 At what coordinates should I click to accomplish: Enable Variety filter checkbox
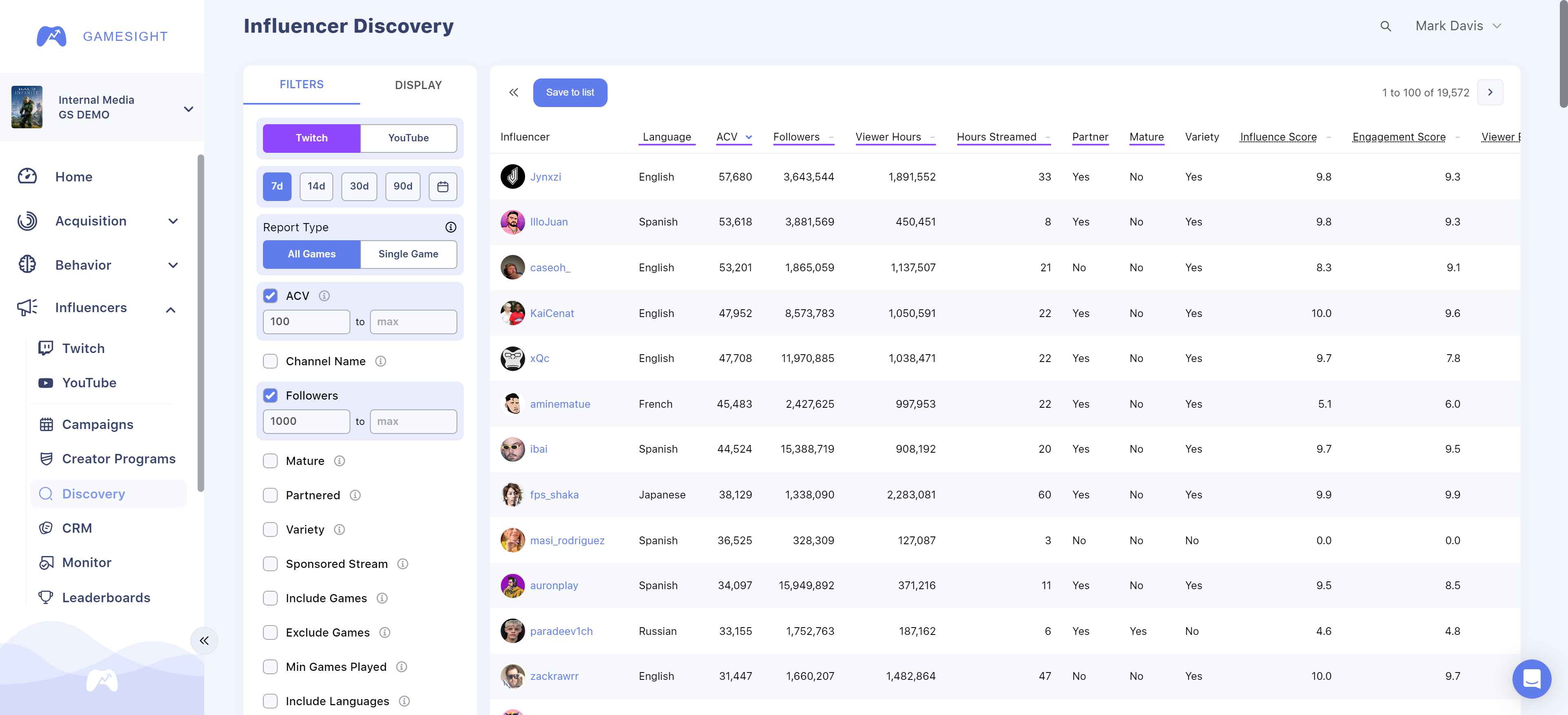[270, 530]
